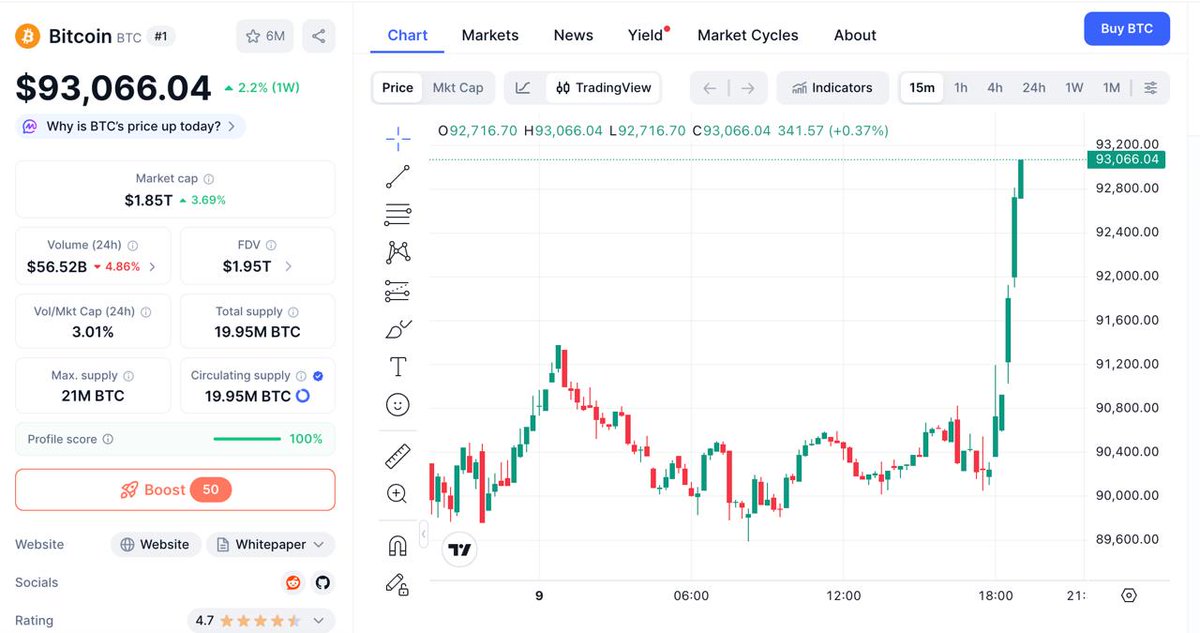1200x633 pixels.
Task: Select the forecasting position tool
Action: (398, 291)
